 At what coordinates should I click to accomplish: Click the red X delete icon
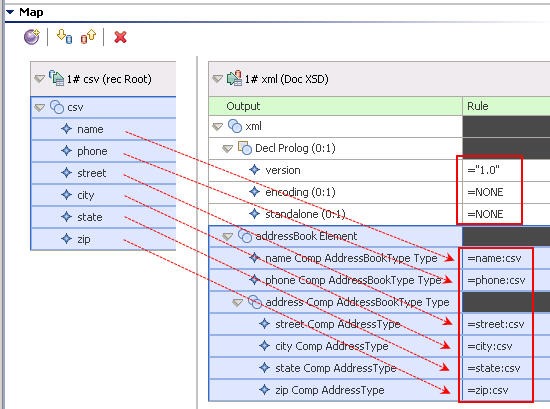coord(120,37)
